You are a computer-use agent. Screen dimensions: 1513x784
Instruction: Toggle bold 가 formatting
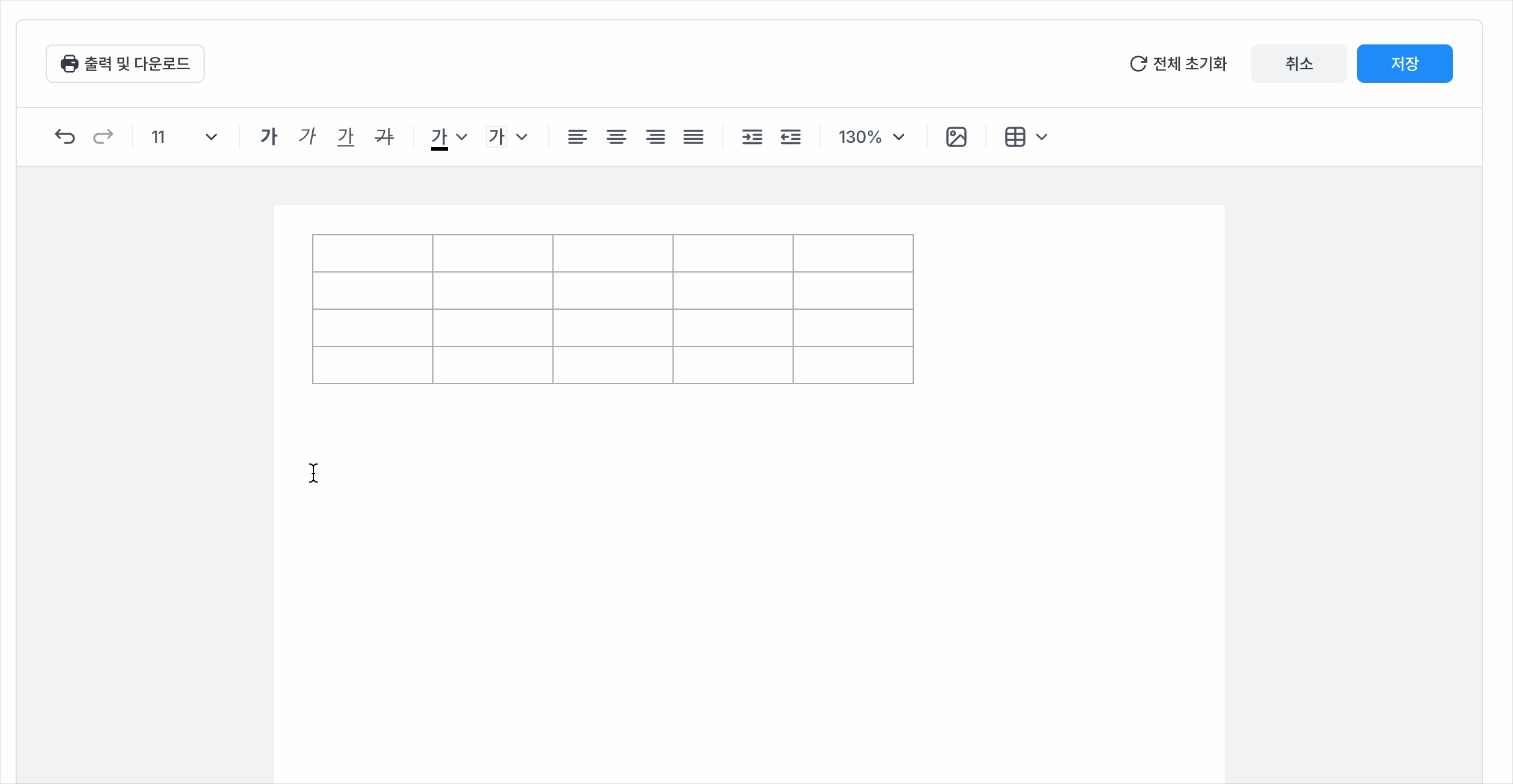[x=268, y=137]
